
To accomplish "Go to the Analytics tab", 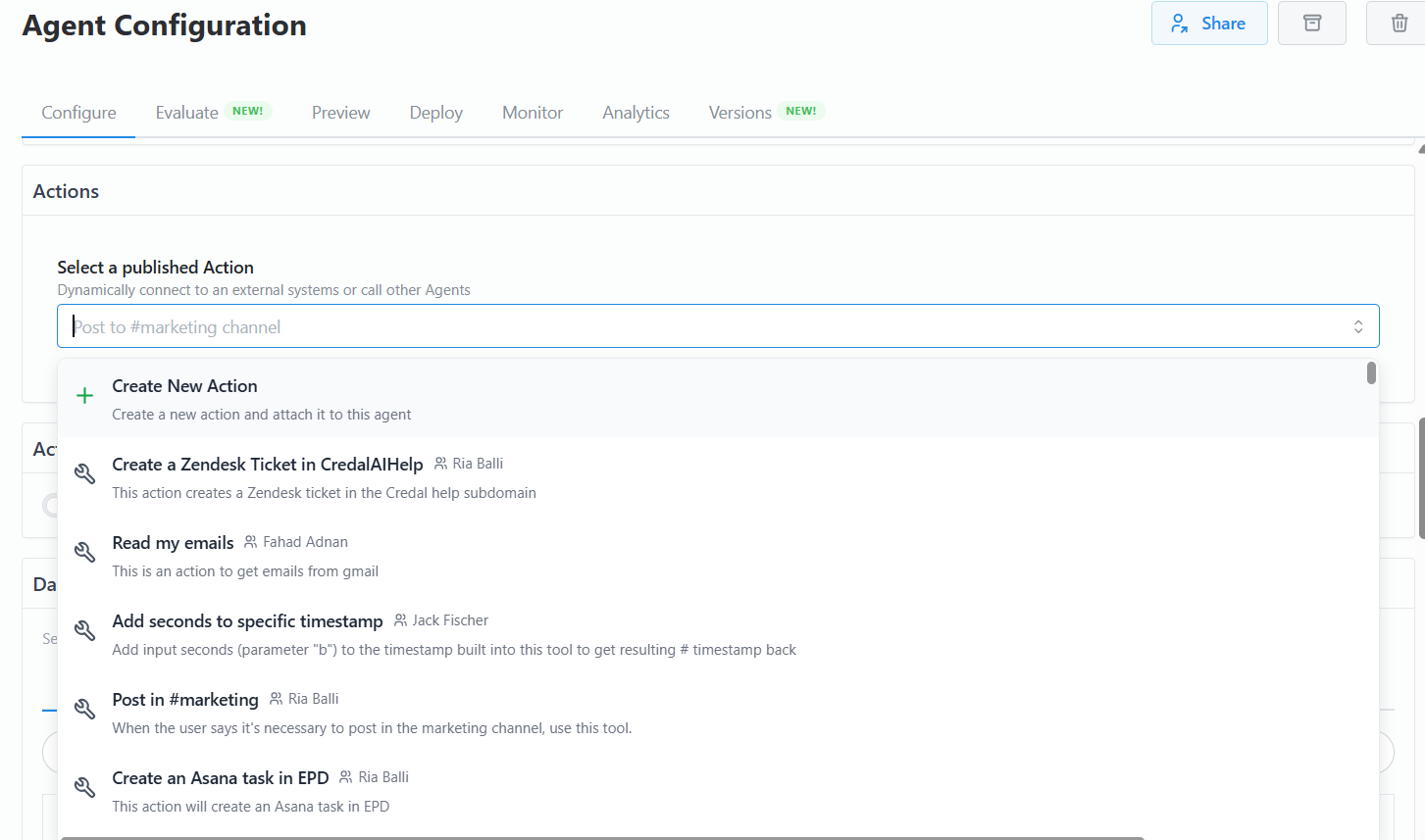I will tap(636, 113).
